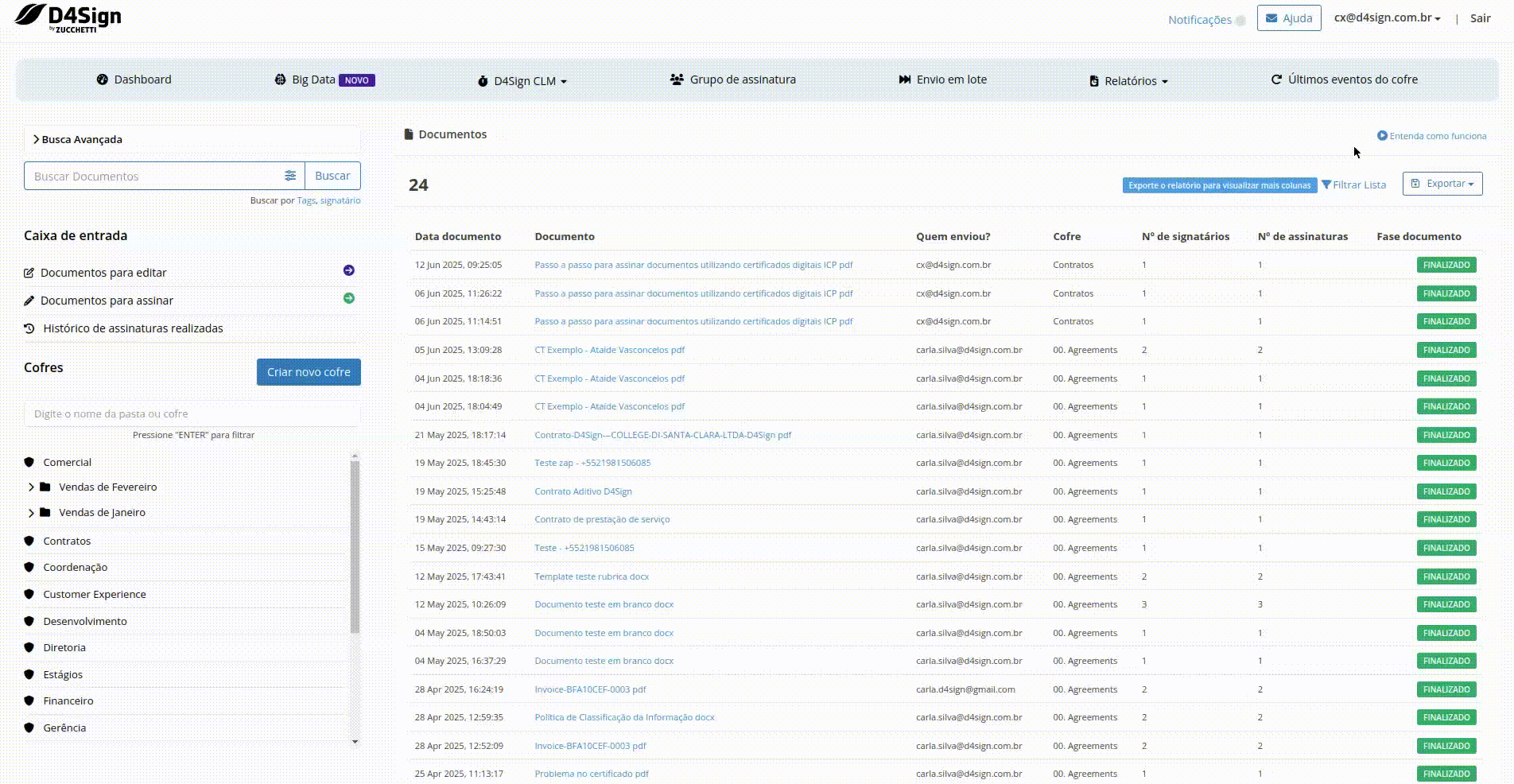Viewport: 1514px width, 784px height.
Task: Click the refresh icon for Últimos eventos
Action: [x=1276, y=80]
